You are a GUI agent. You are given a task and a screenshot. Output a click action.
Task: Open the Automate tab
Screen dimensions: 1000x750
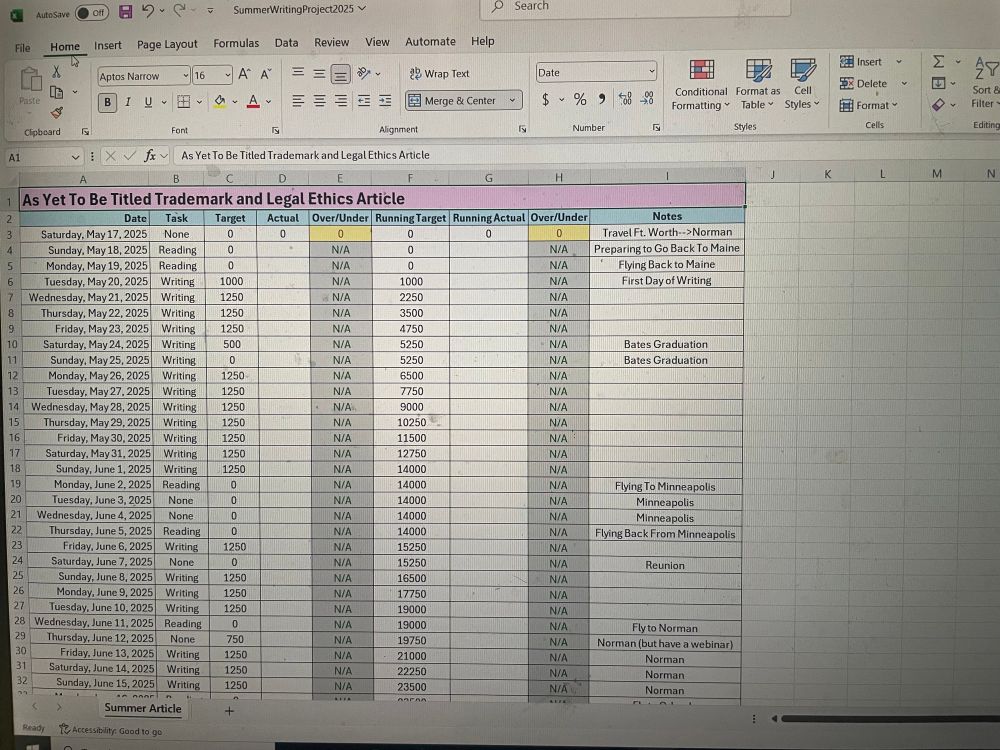430,41
